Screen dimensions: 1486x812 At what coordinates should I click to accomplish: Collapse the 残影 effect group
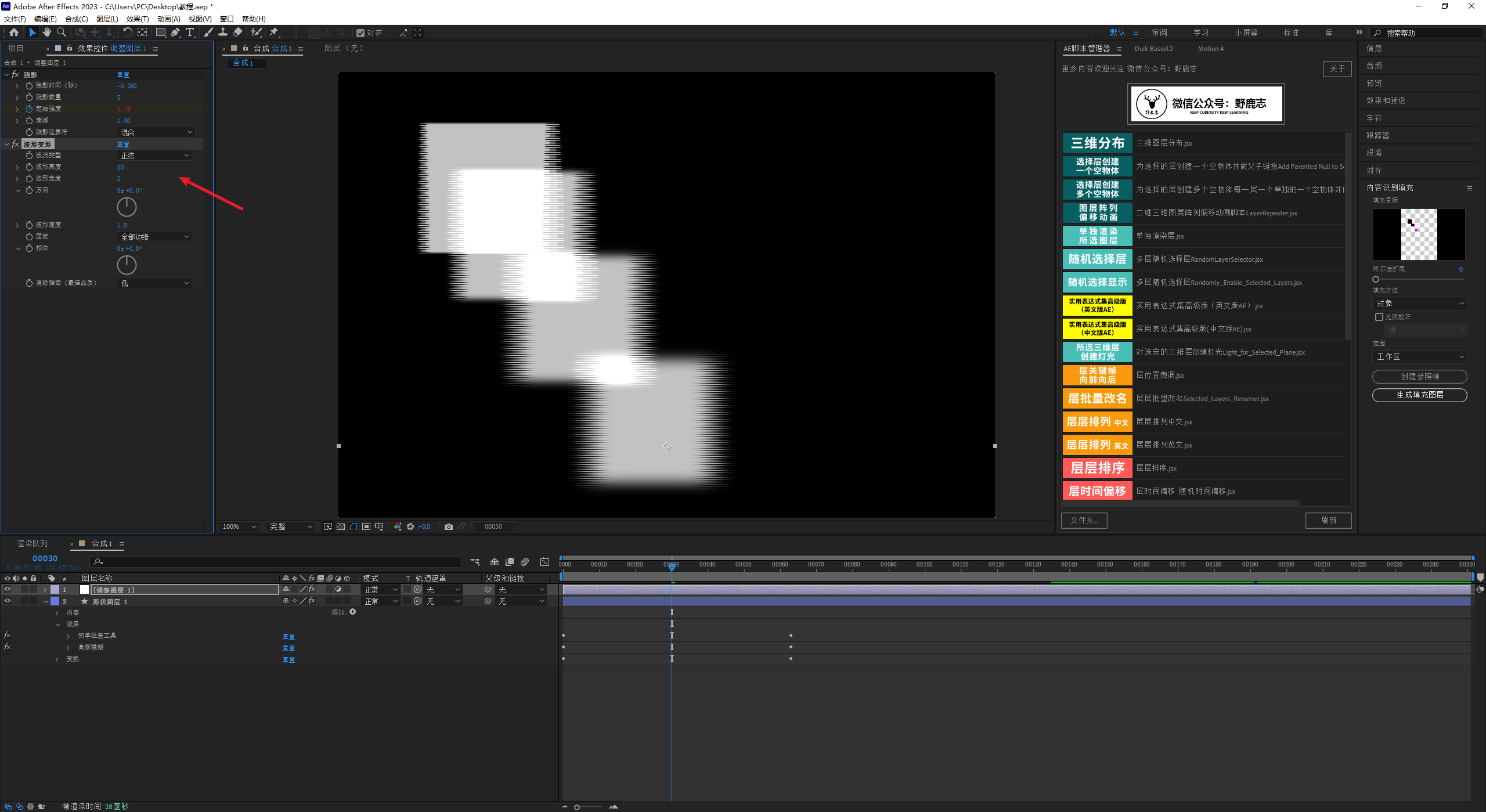tap(7, 74)
